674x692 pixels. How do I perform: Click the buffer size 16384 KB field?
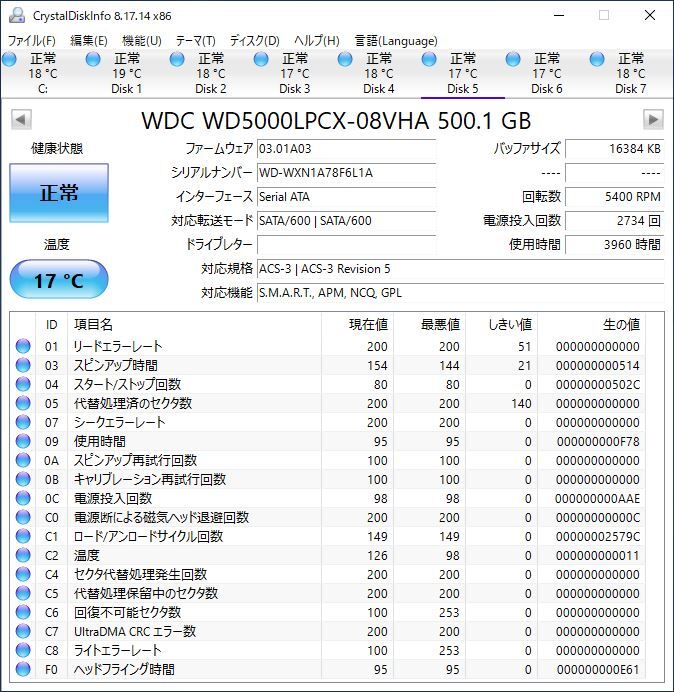614,149
